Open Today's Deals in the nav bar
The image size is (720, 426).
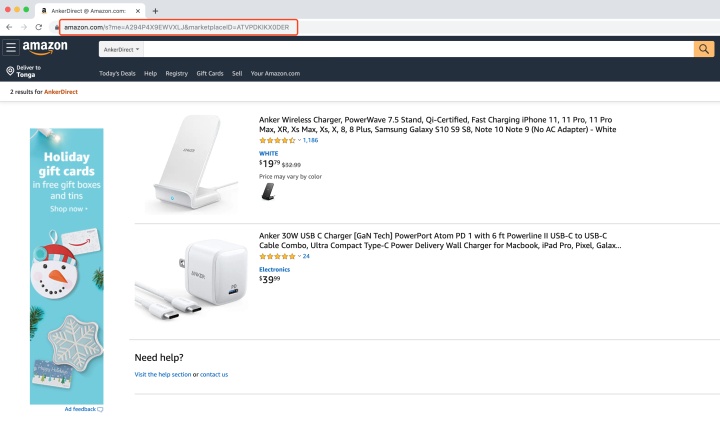(117, 73)
